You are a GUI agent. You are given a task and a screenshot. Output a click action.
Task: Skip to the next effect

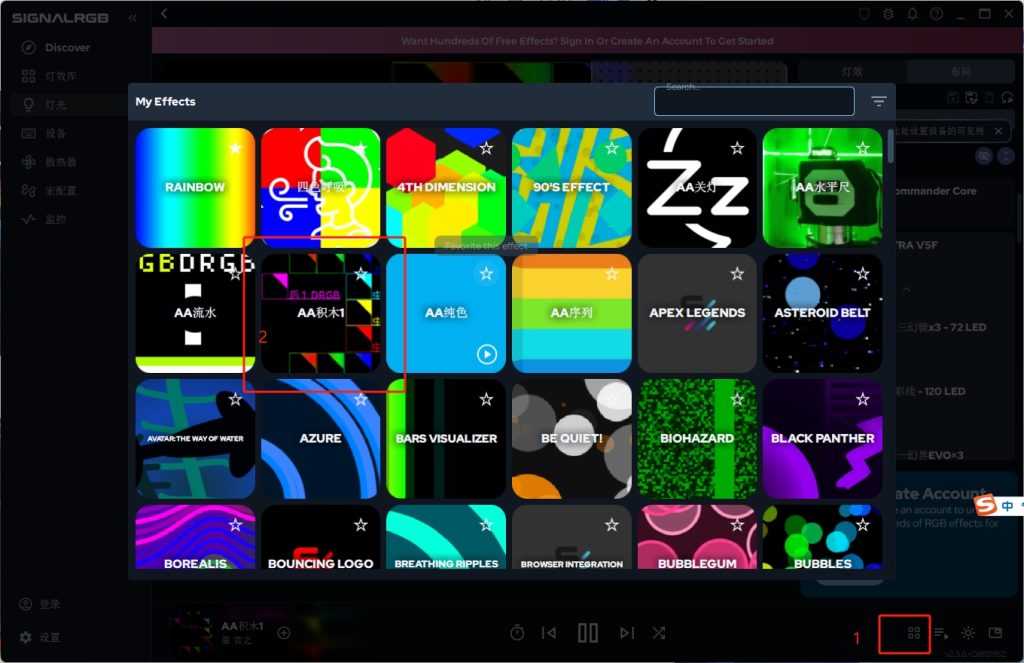[x=627, y=632]
